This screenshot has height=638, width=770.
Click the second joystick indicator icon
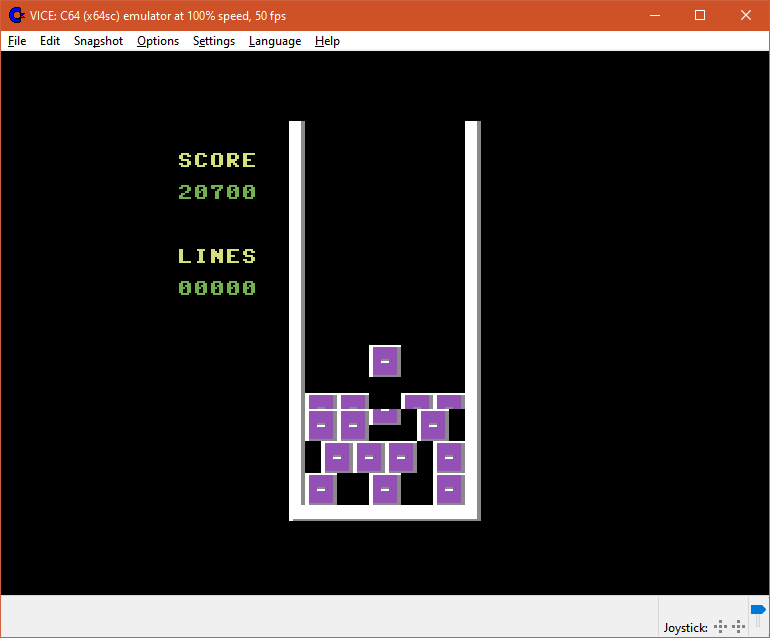coord(738,626)
